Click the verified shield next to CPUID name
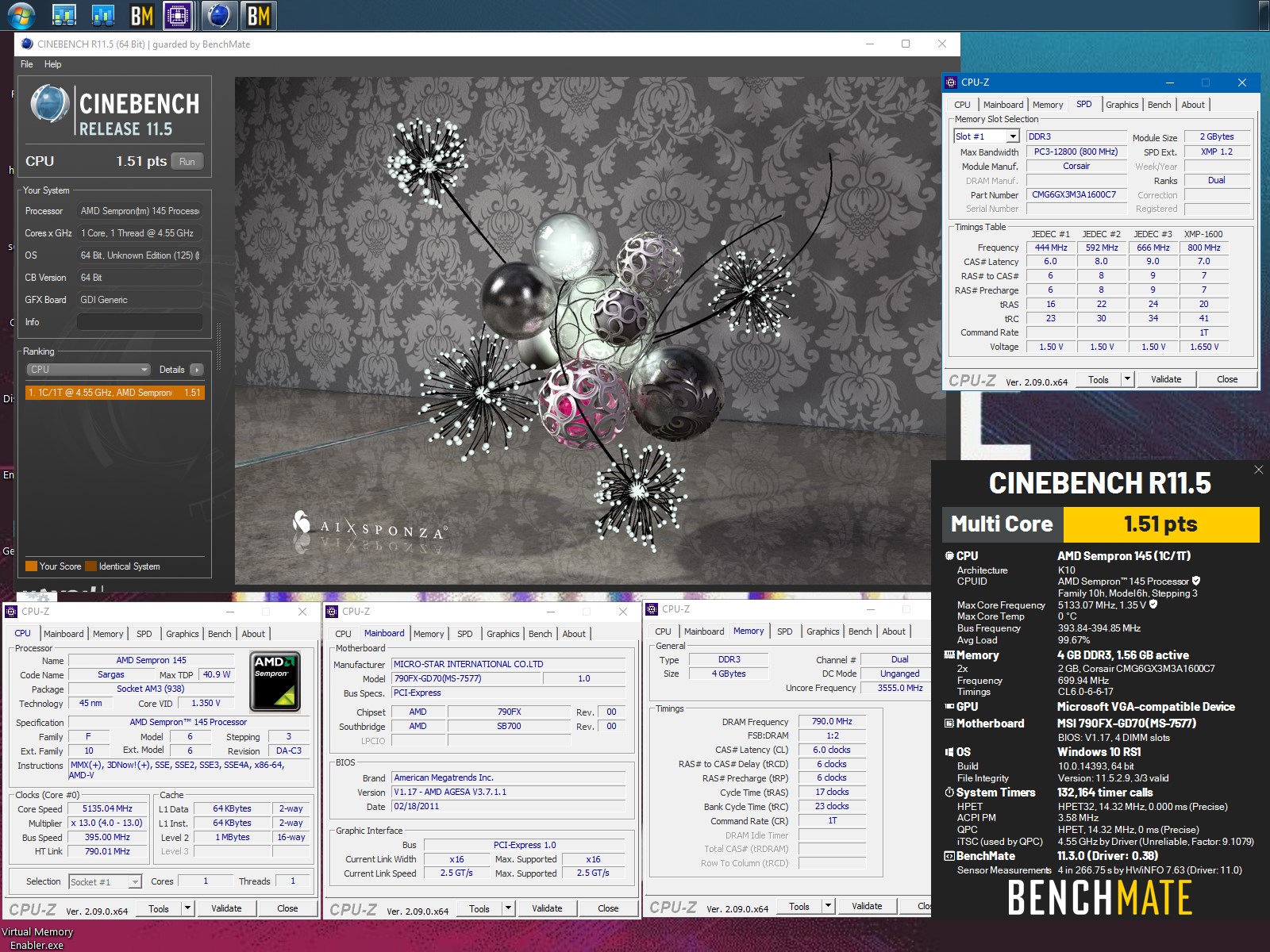Image resolution: width=1270 pixels, height=952 pixels. click(1196, 581)
